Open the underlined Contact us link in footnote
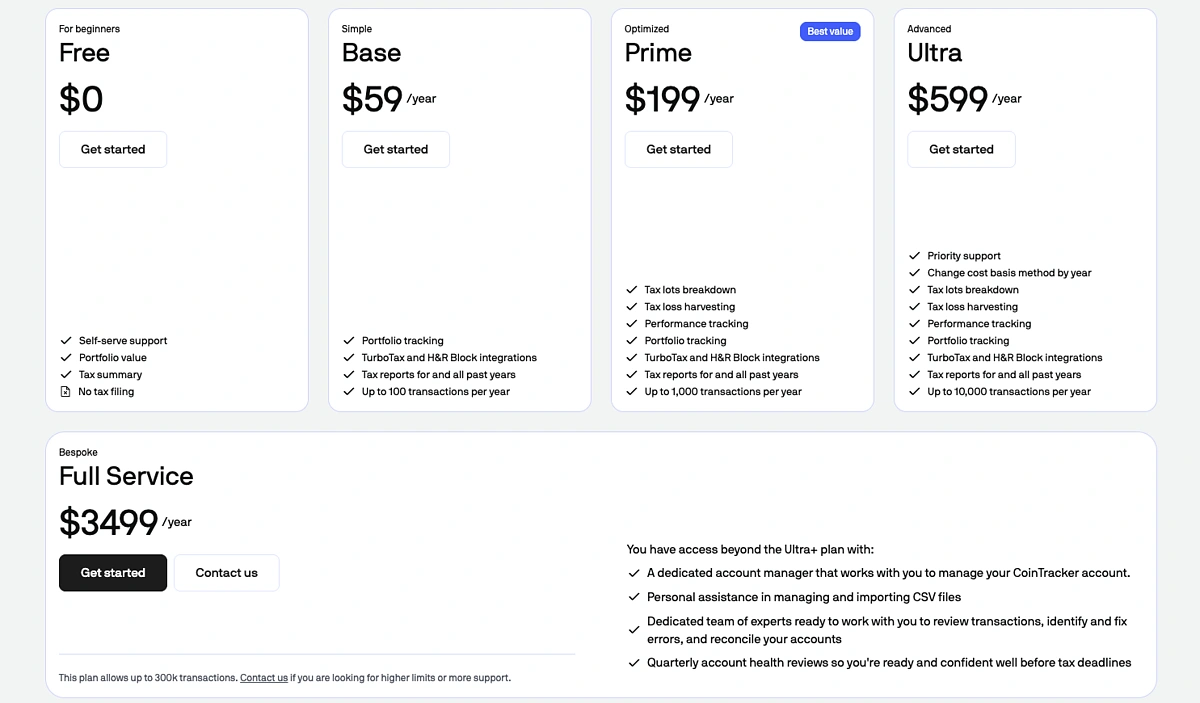This screenshot has height=703, width=1200. (264, 678)
